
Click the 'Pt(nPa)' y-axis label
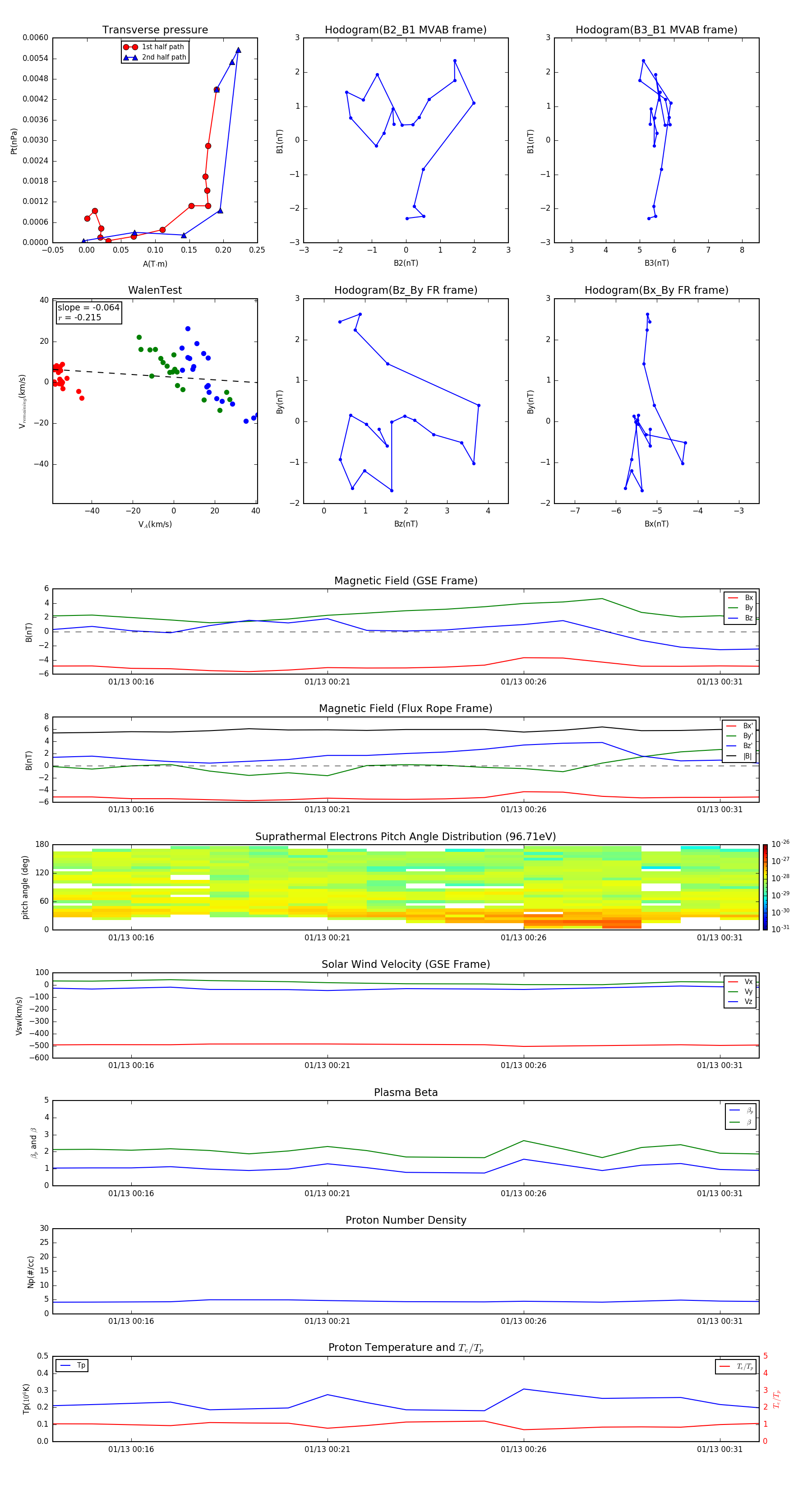[14, 141]
